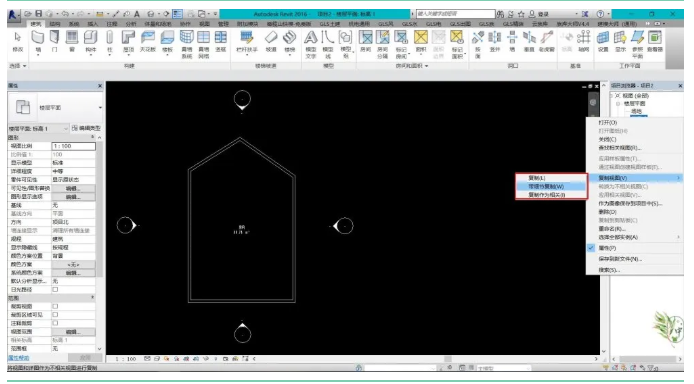The image size is (694, 384).
Task: Select the Floor (楼板) tool
Action: 167,42
